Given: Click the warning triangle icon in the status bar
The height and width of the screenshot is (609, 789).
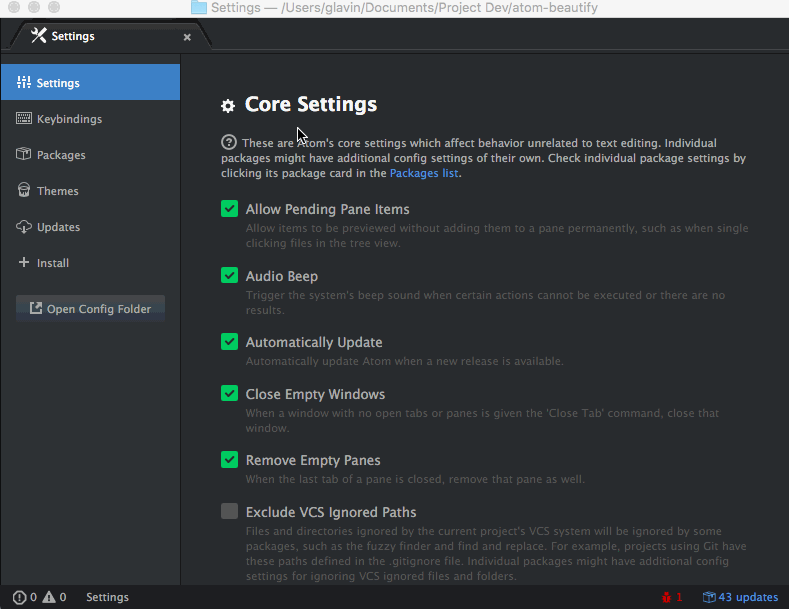Looking at the screenshot, I should tap(49, 597).
